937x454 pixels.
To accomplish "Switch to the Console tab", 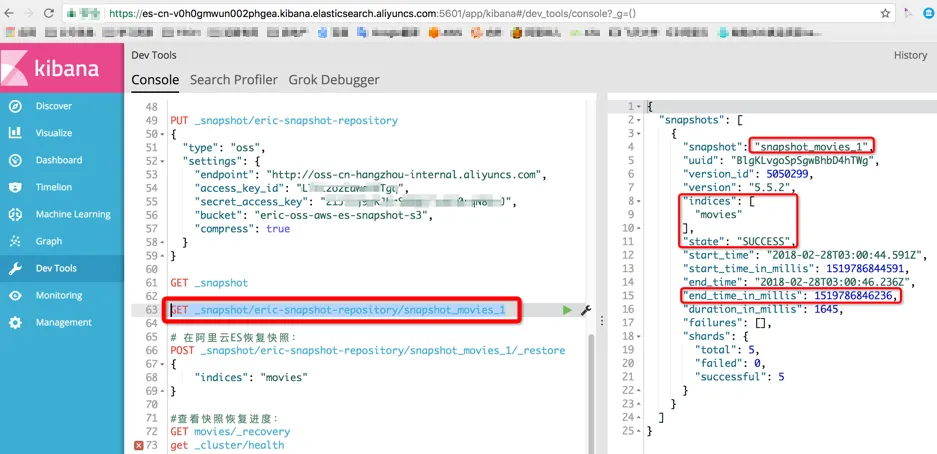I will tap(155, 79).
